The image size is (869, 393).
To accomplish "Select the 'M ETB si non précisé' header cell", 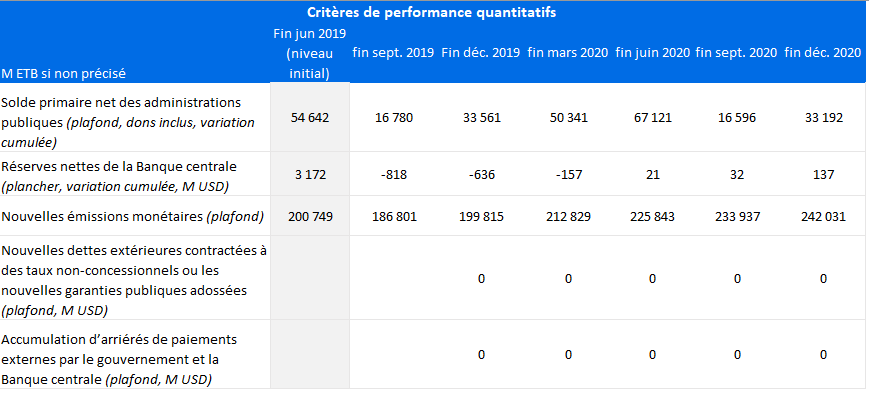I will pos(64,73).
